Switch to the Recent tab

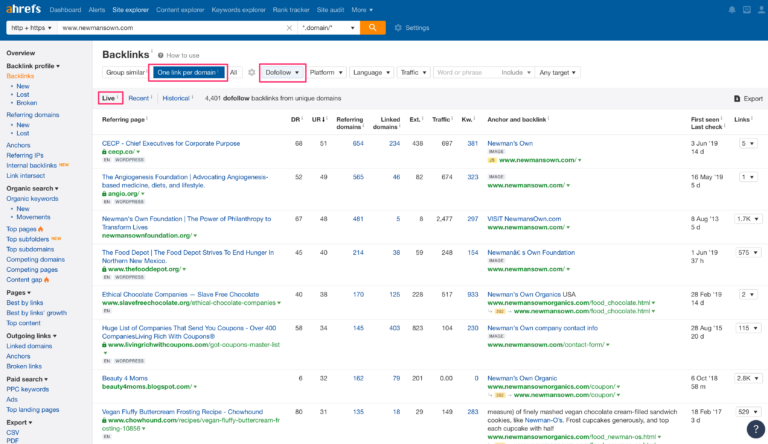[x=139, y=99]
